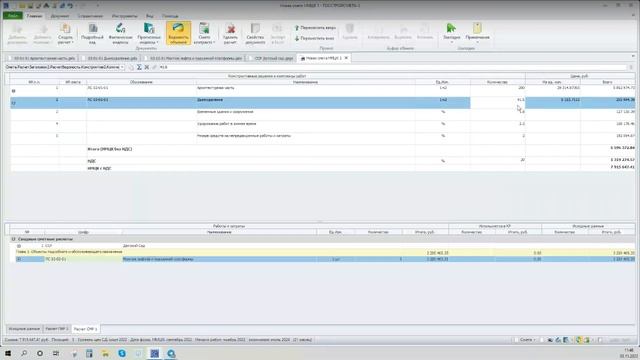Switch to the Вид ribbon tab
640x360 pixels.
tap(150, 16)
